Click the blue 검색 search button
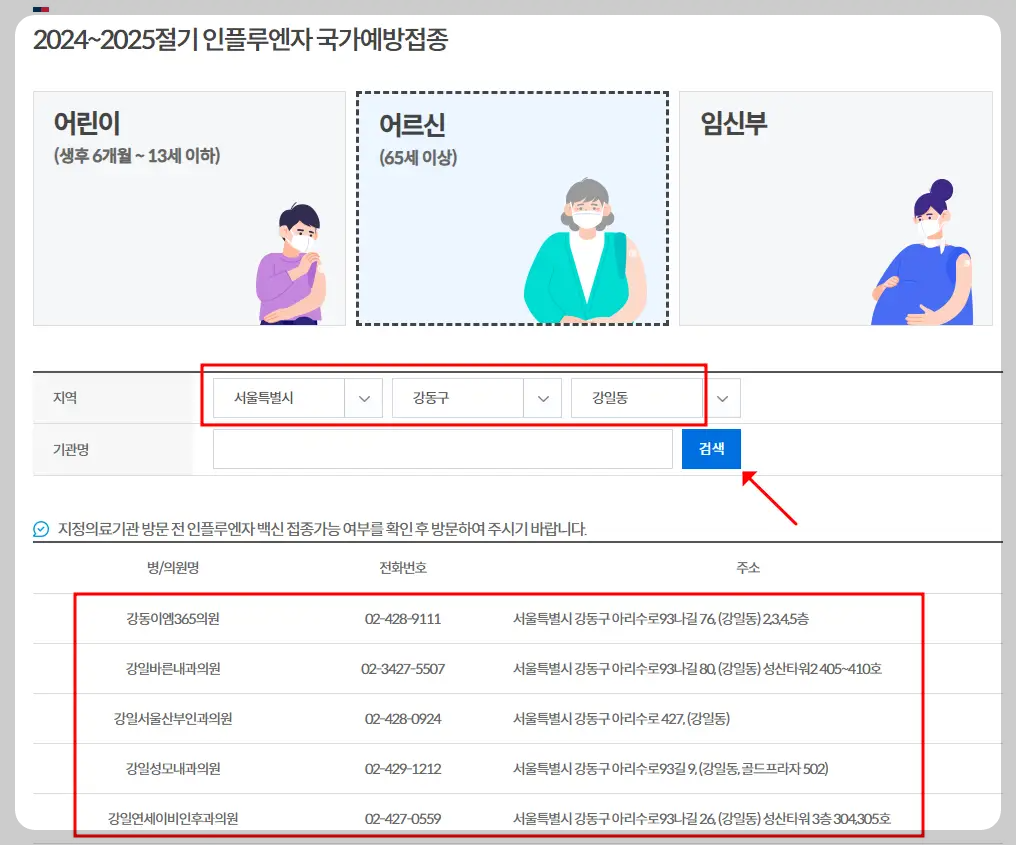Viewport: 1016px width, 845px height. (x=711, y=448)
